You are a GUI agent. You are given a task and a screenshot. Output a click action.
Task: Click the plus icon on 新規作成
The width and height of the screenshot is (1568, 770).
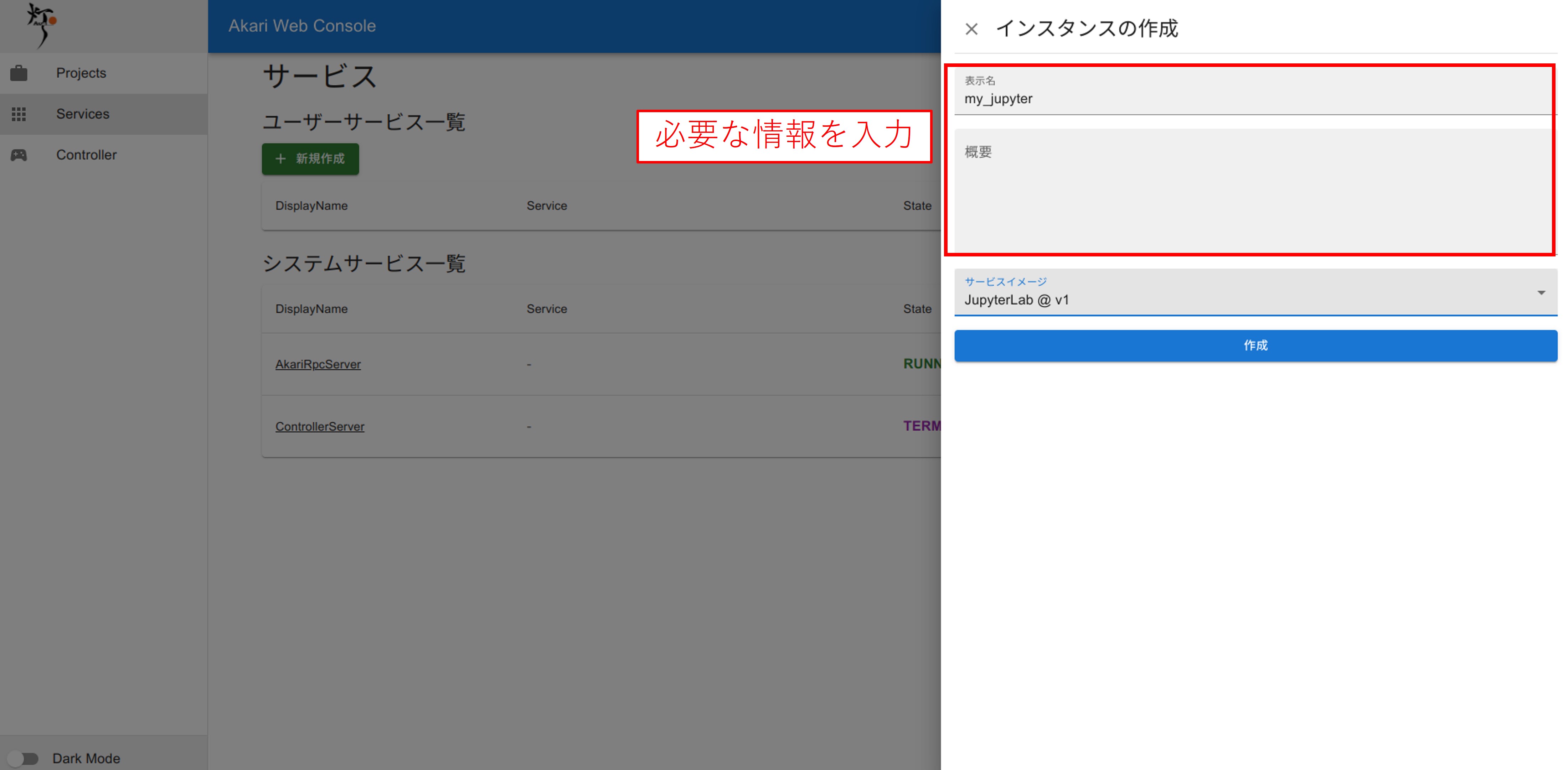point(280,159)
